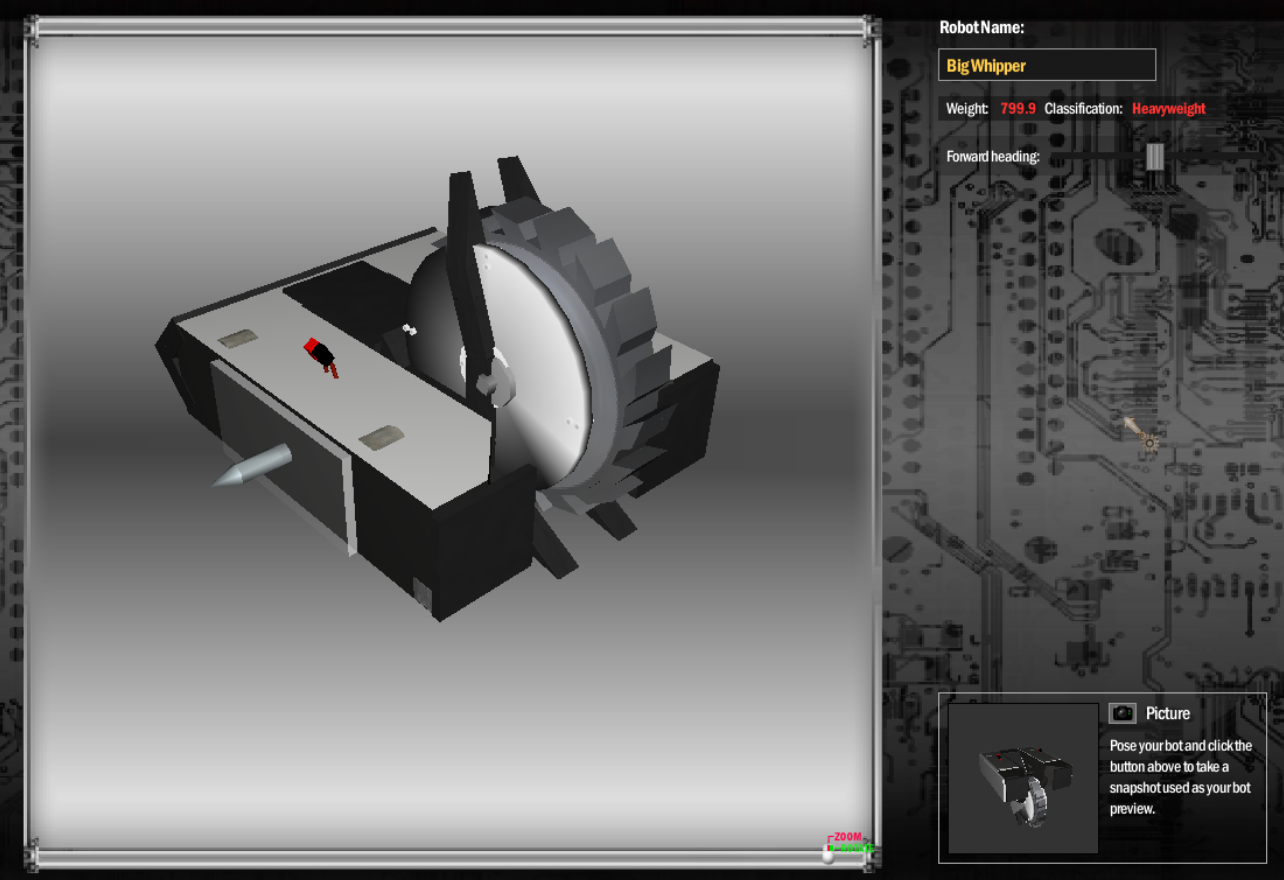Click the right end of the heading slider track

pos(1258,157)
